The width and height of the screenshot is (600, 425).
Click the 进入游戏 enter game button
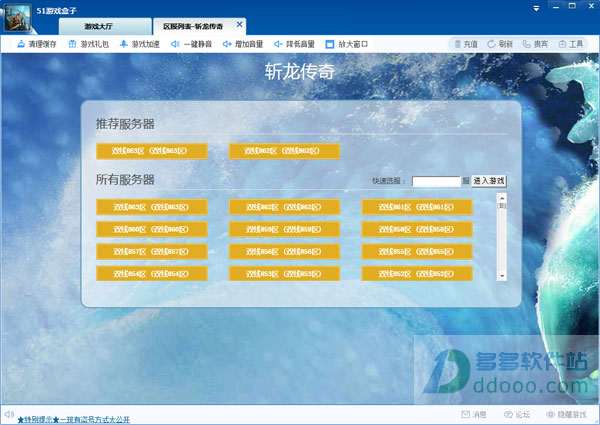[489, 181]
